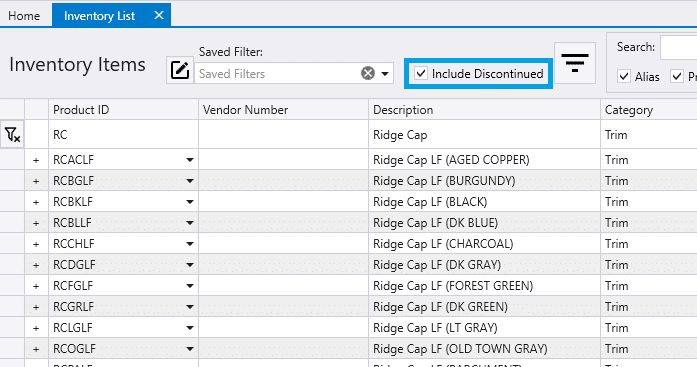Select the Inventory List tab
The height and width of the screenshot is (367, 697).
tap(100, 16)
